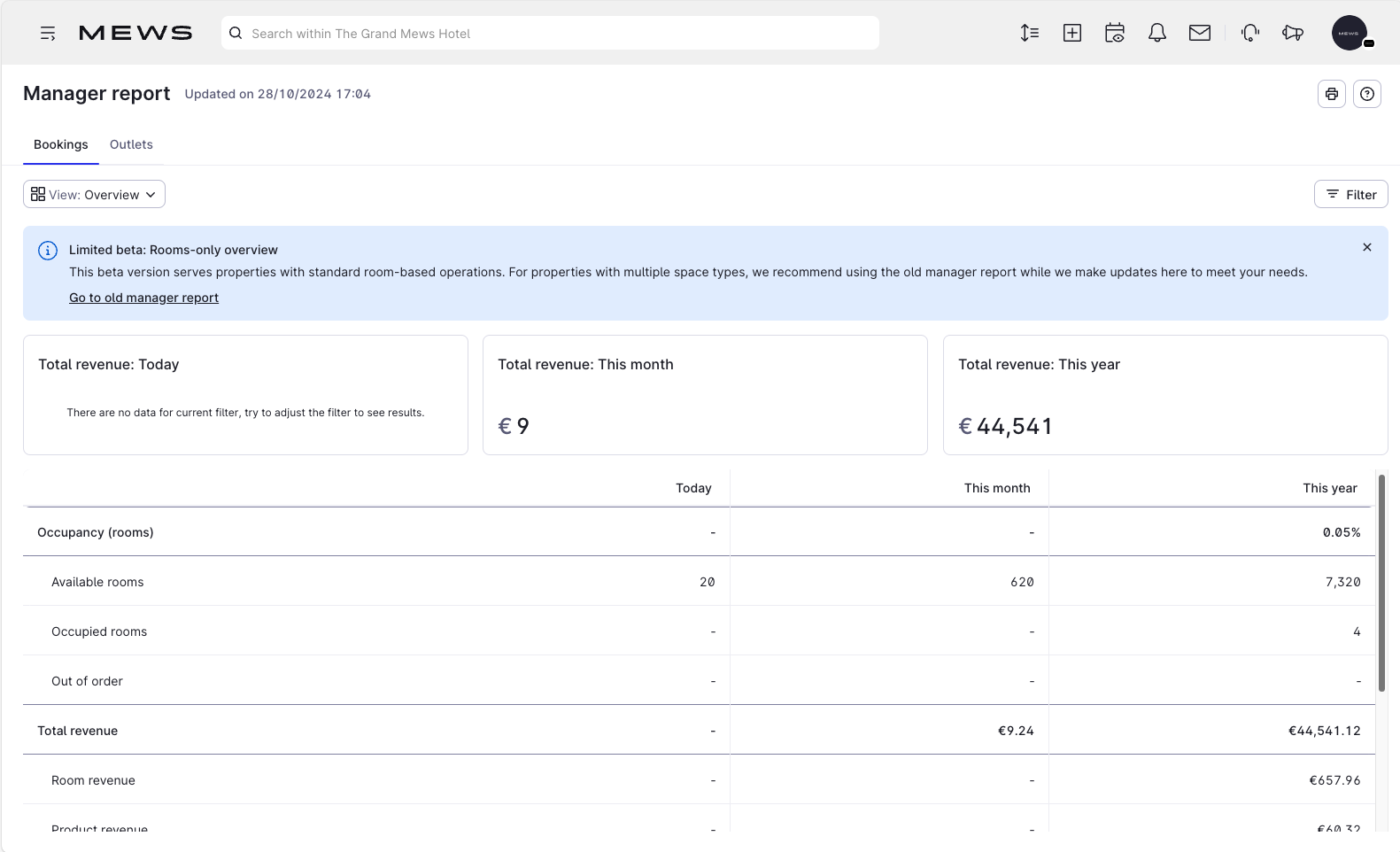Select the Bookings tab

[x=61, y=144]
